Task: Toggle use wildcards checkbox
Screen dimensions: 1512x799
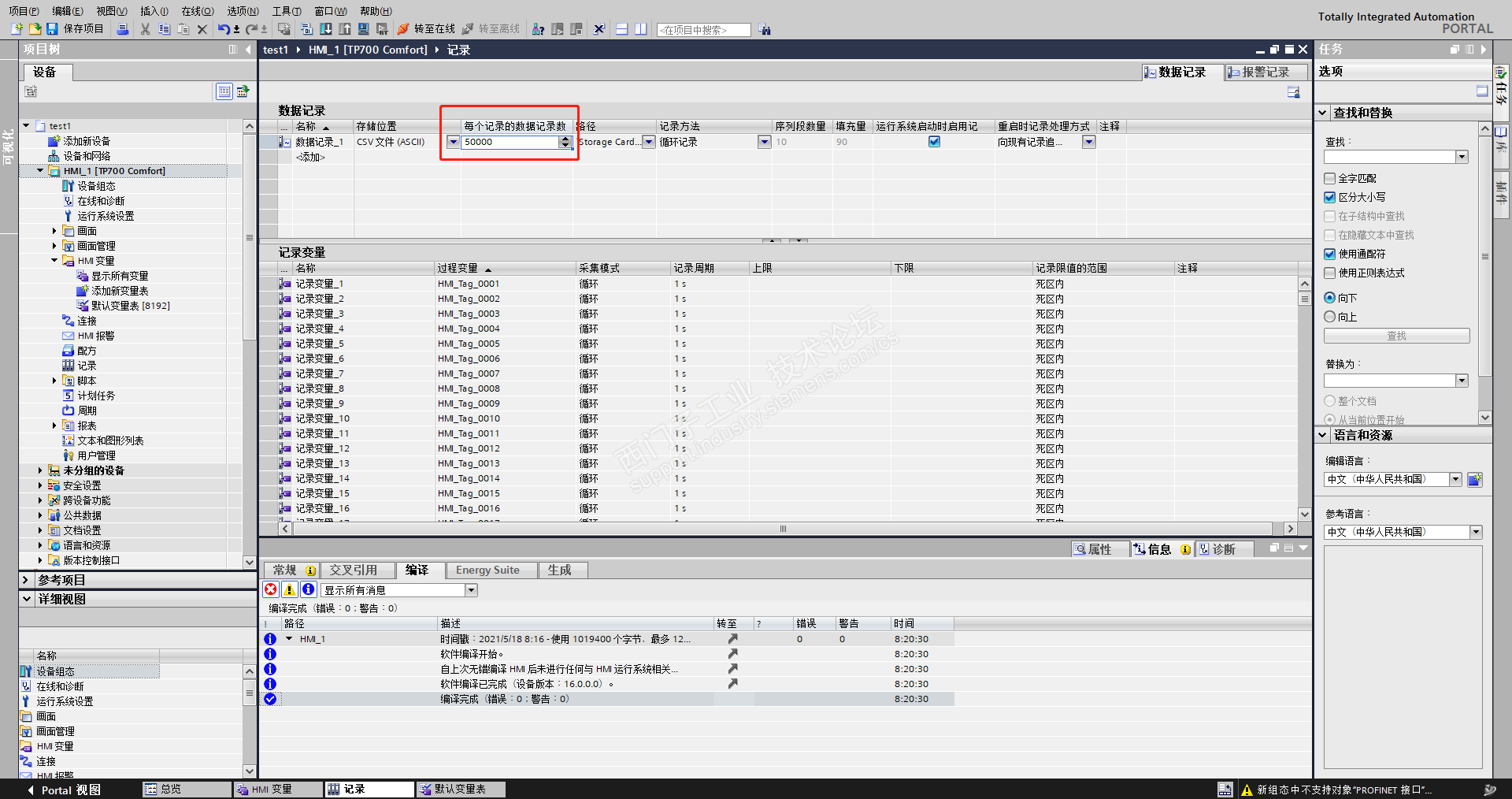Action: tap(1330, 255)
